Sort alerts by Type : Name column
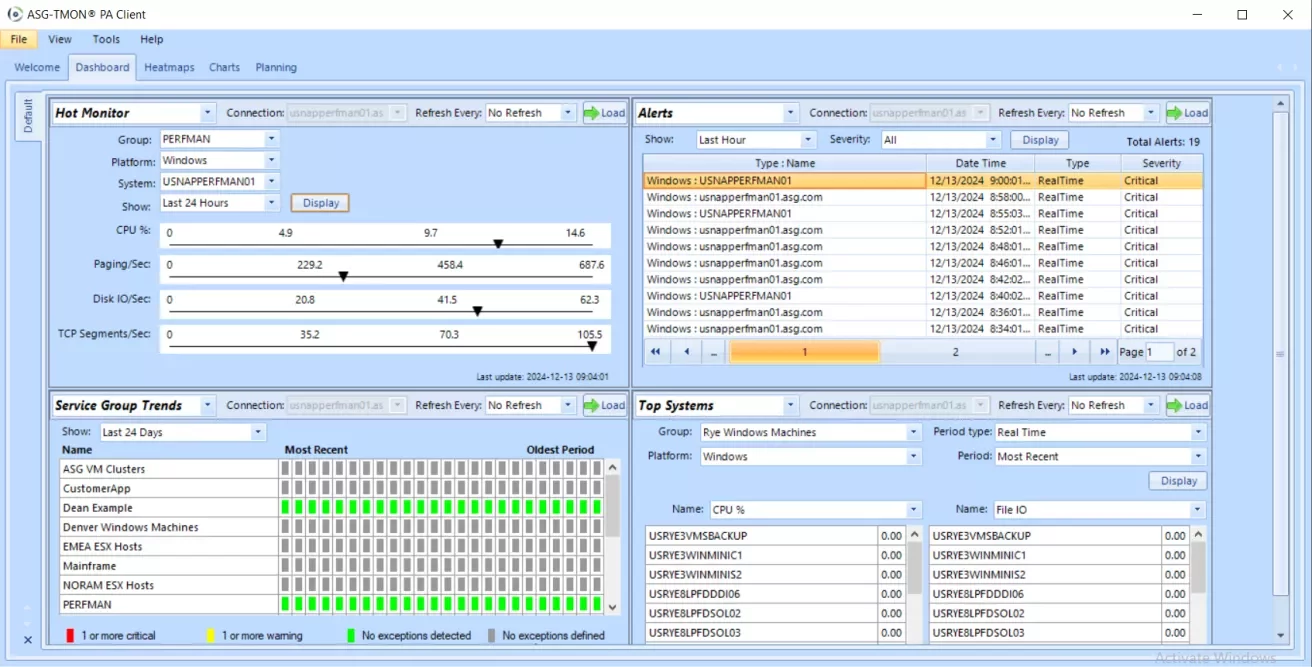Viewport: 1312px width, 667px height. tap(785, 163)
